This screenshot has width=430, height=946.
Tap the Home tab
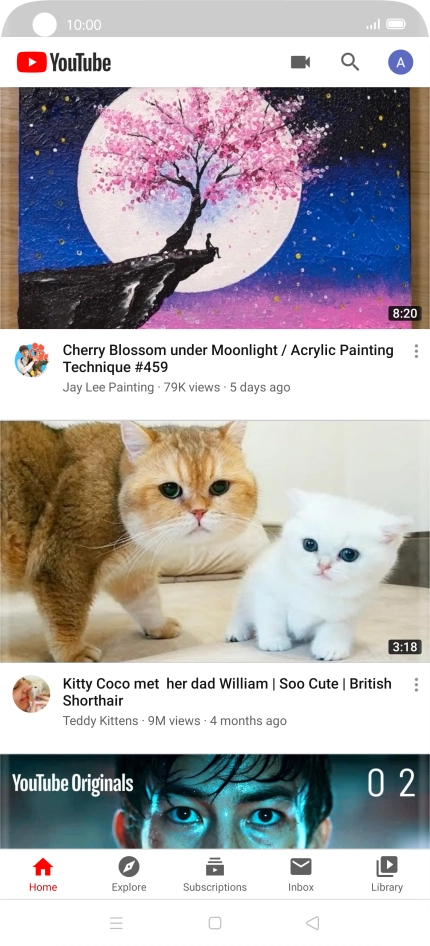tap(43, 874)
